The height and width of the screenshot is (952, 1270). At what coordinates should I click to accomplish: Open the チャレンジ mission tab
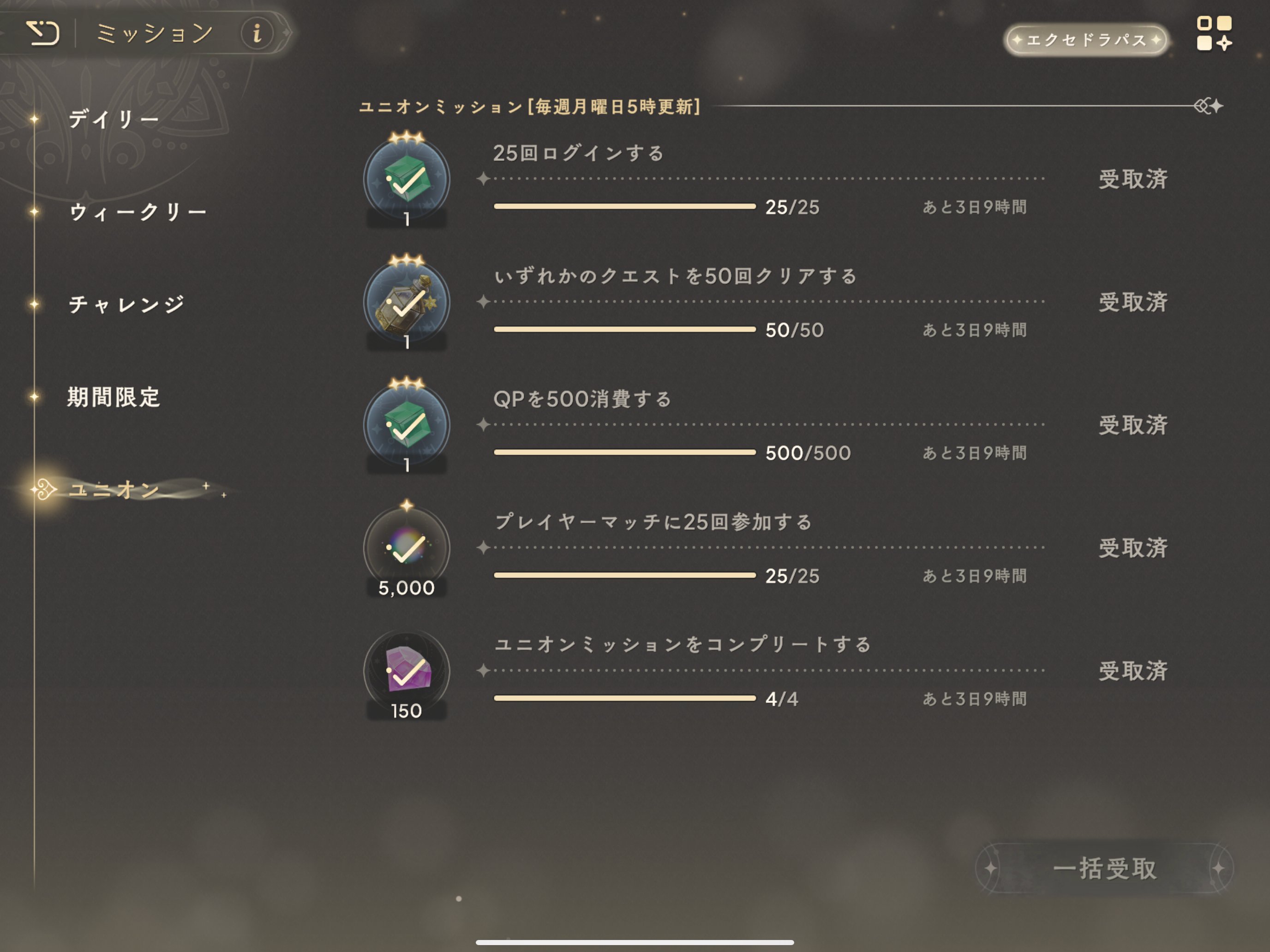point(126,304)
